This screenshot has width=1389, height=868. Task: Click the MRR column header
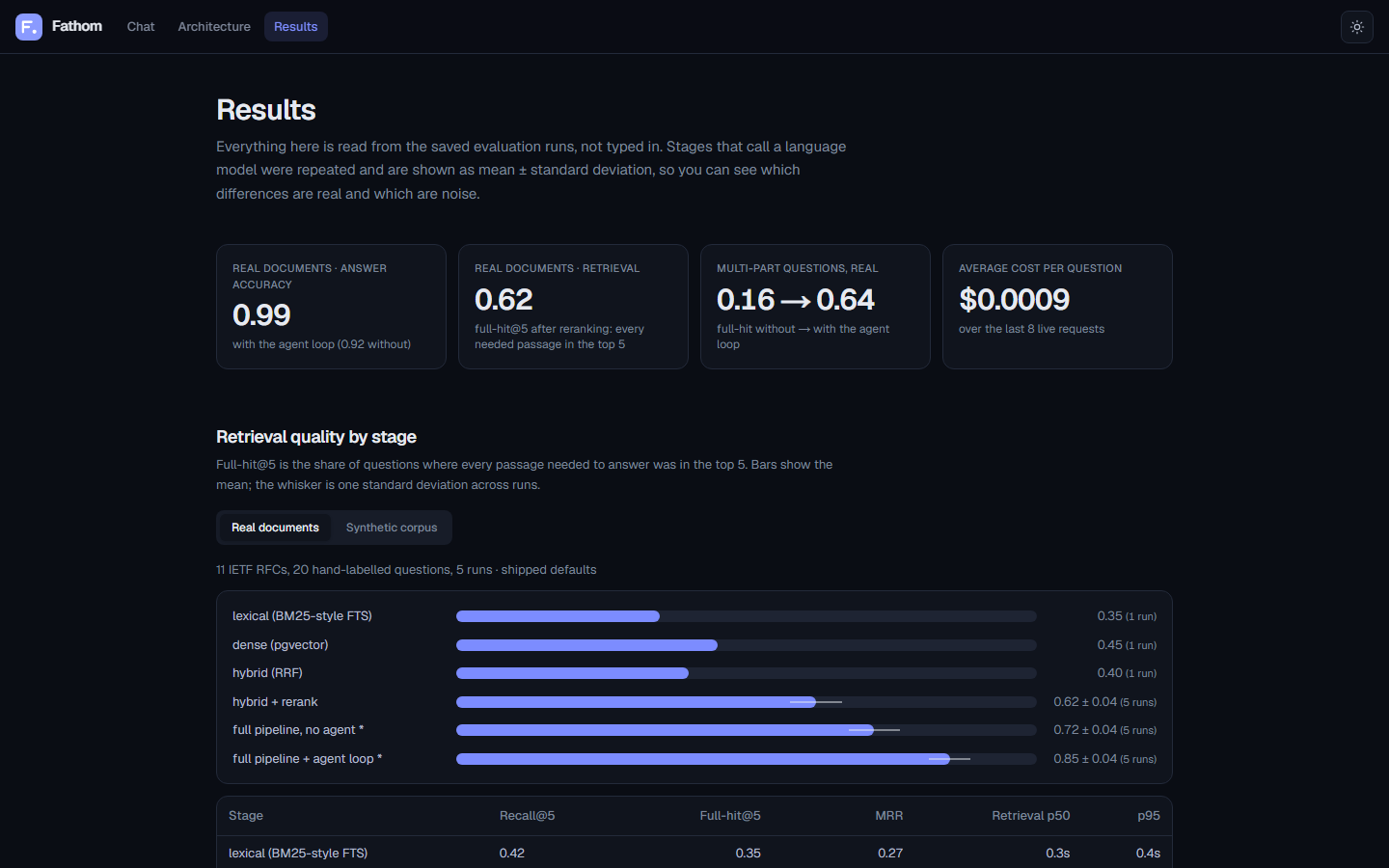889,816
